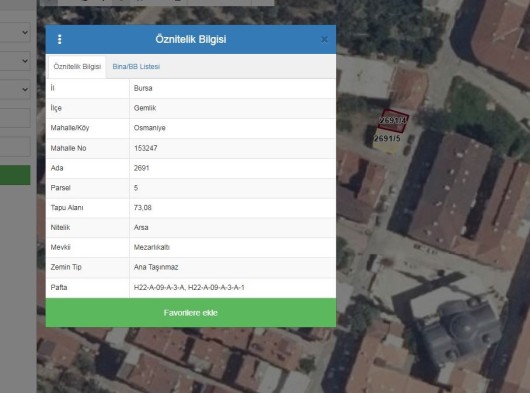The height and width of the screenshot is (393, 530).
Task: Close the Öznitelik Bilgisi dialog
Action: coord(324,40)
